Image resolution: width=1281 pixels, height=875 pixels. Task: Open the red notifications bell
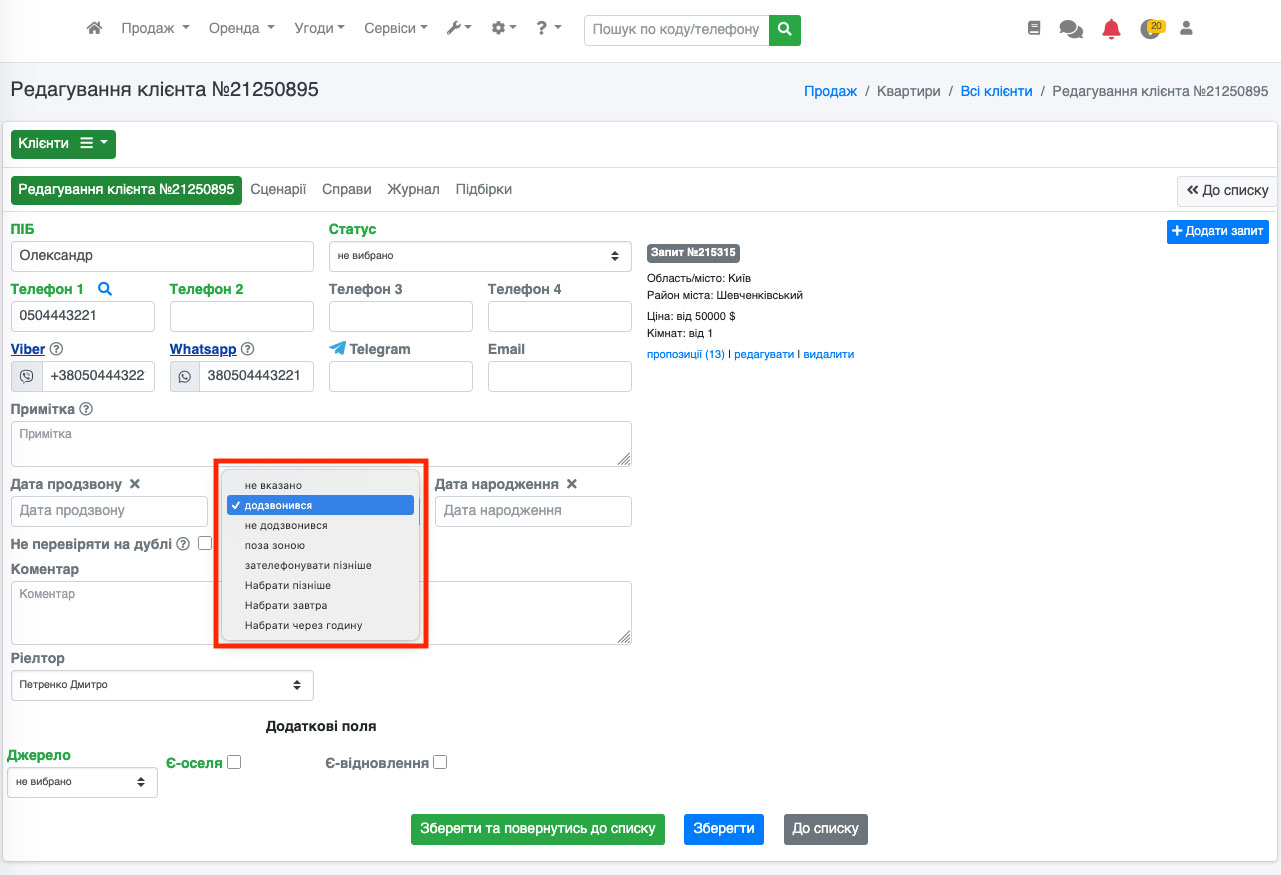[x=1111, y=30]
